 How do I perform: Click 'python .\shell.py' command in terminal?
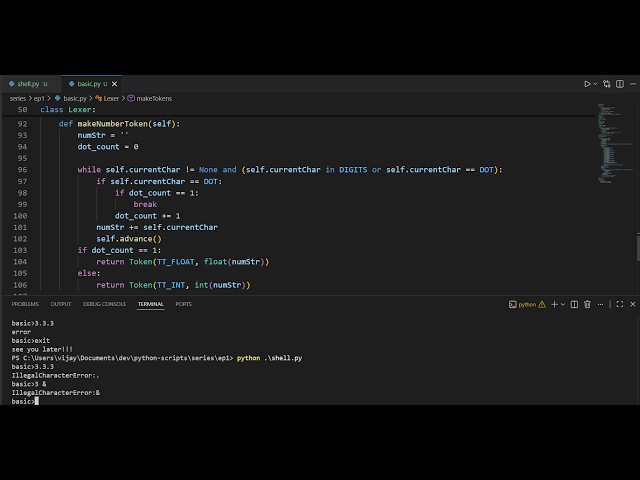point(269,358)
